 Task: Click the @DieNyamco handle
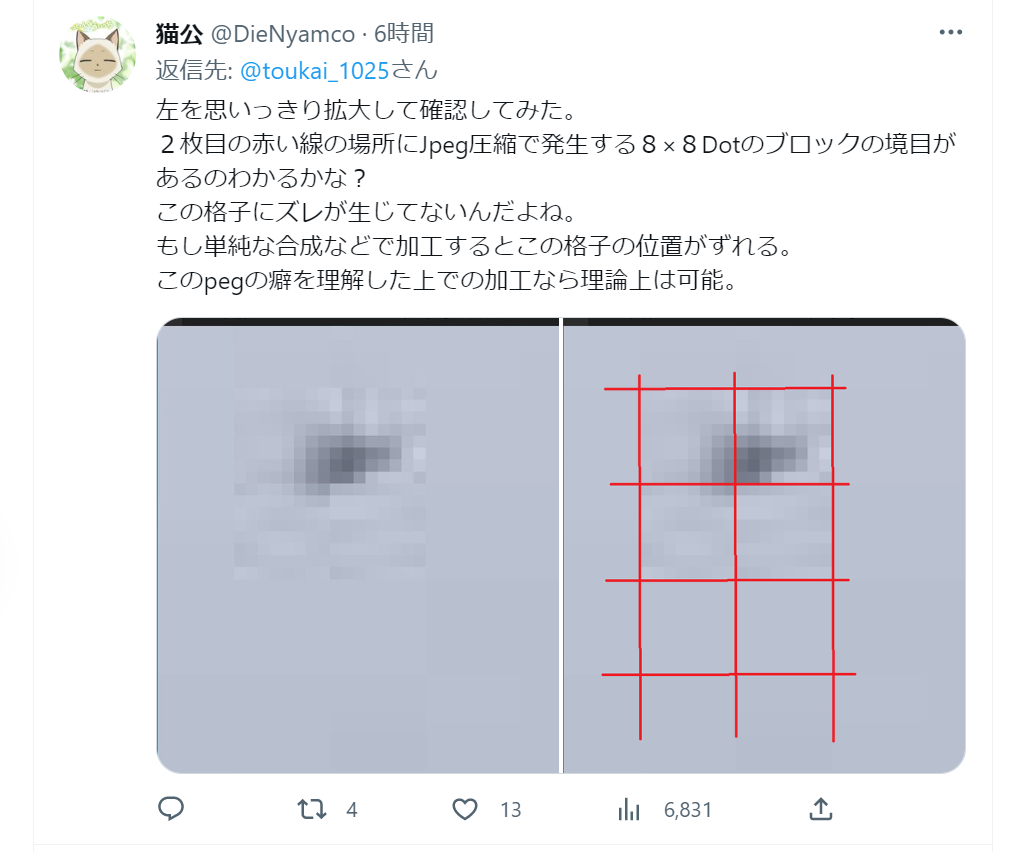point(283,34)
